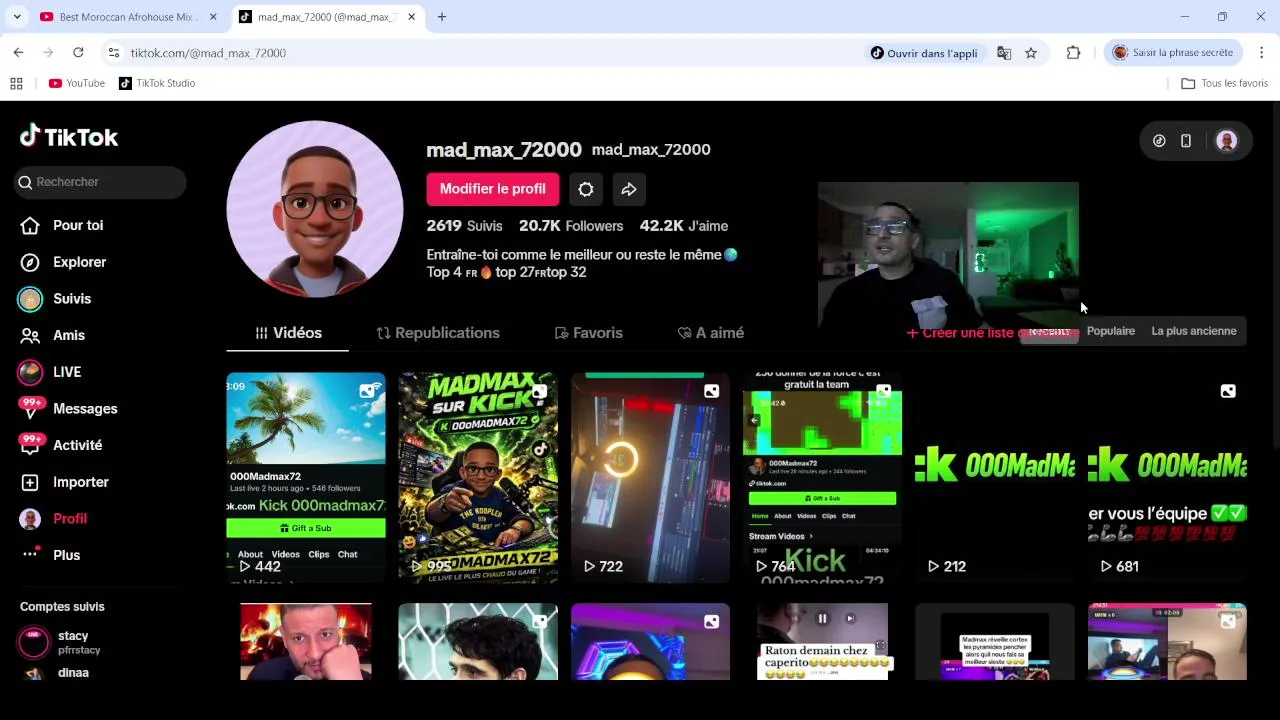
Task: Go to the Explorer page
Action: click(x=64, y=262)
